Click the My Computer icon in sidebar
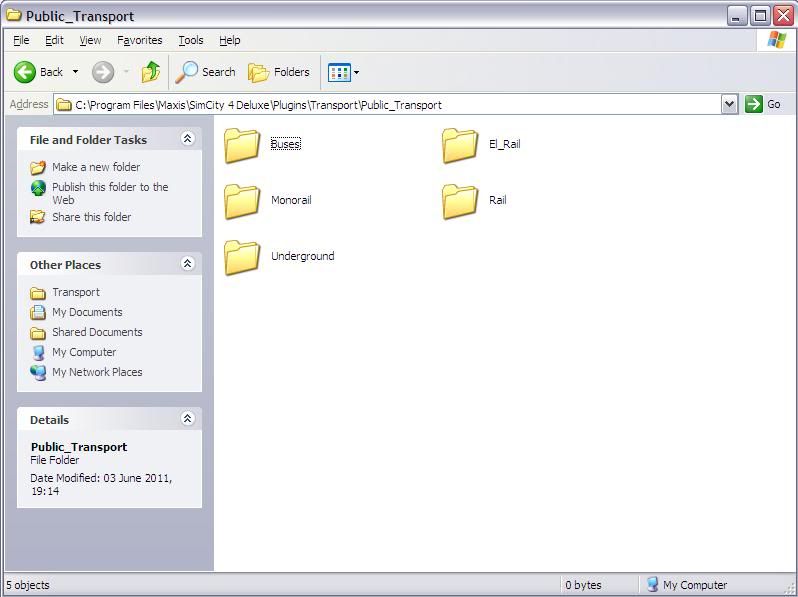798x597 pixels. [x=38, y=353]
